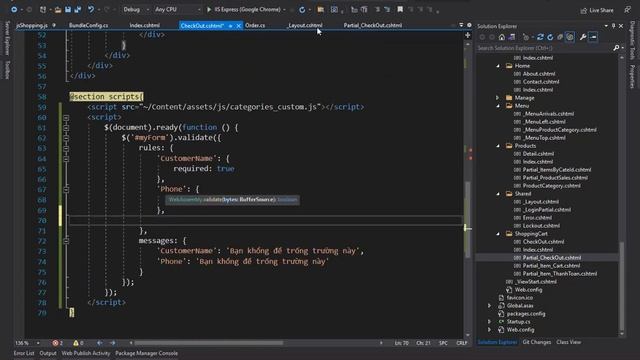Click the Open File folder icon
This screenshot has height=360, width=640.
coord(58,9)
